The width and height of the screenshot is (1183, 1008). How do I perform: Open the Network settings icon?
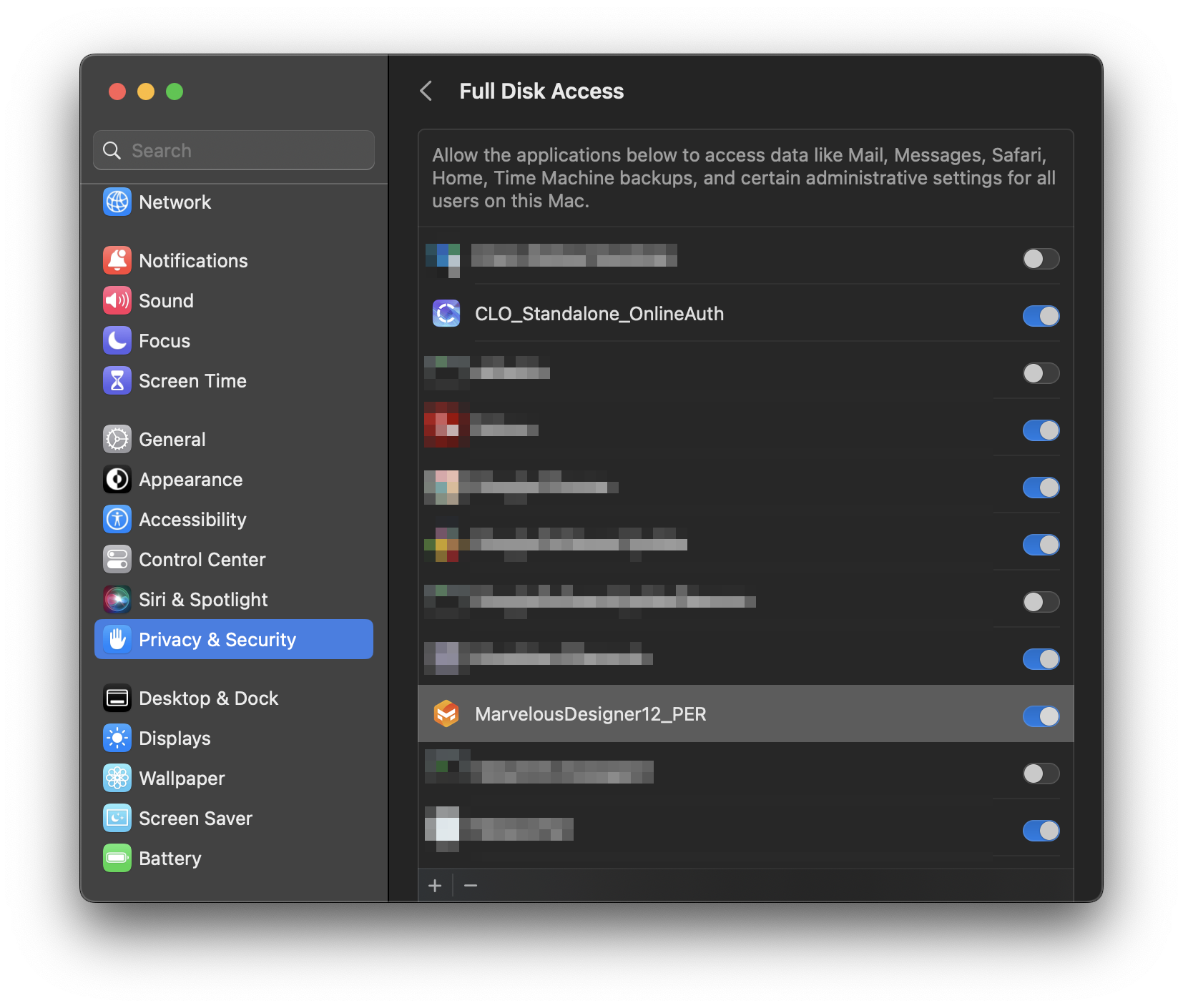click(117, 202)
